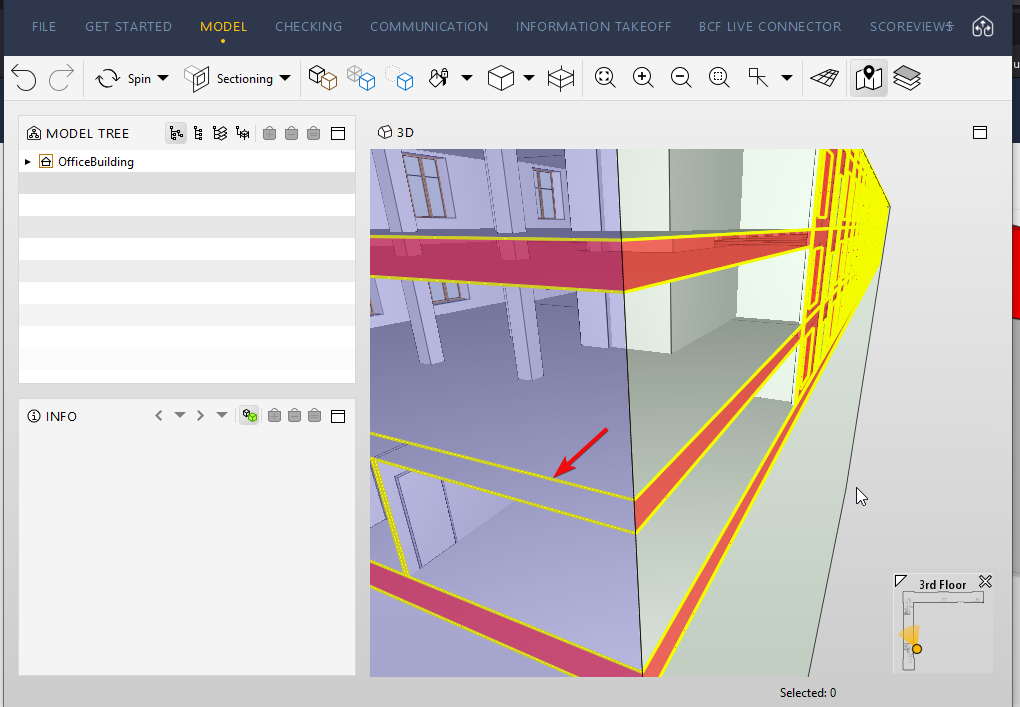The width and height of the screenshot is (1020, 707).
Task: Click the Selected: 0 status text
Action: [807, 693]
